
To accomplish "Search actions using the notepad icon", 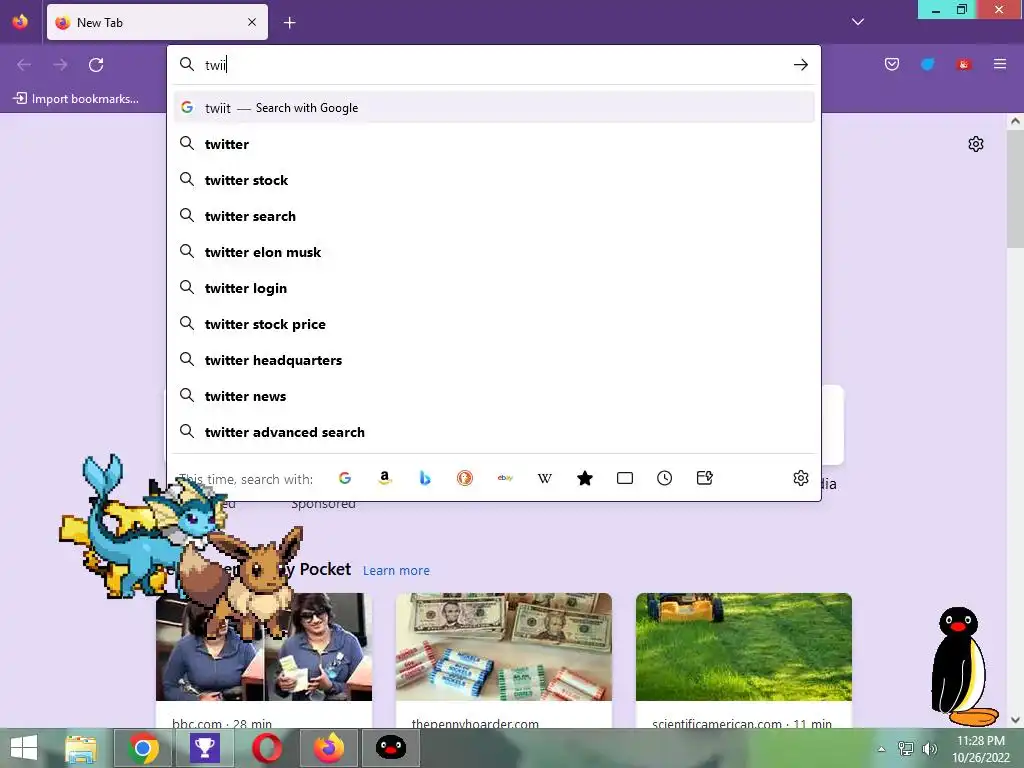I will click(705, 478).
